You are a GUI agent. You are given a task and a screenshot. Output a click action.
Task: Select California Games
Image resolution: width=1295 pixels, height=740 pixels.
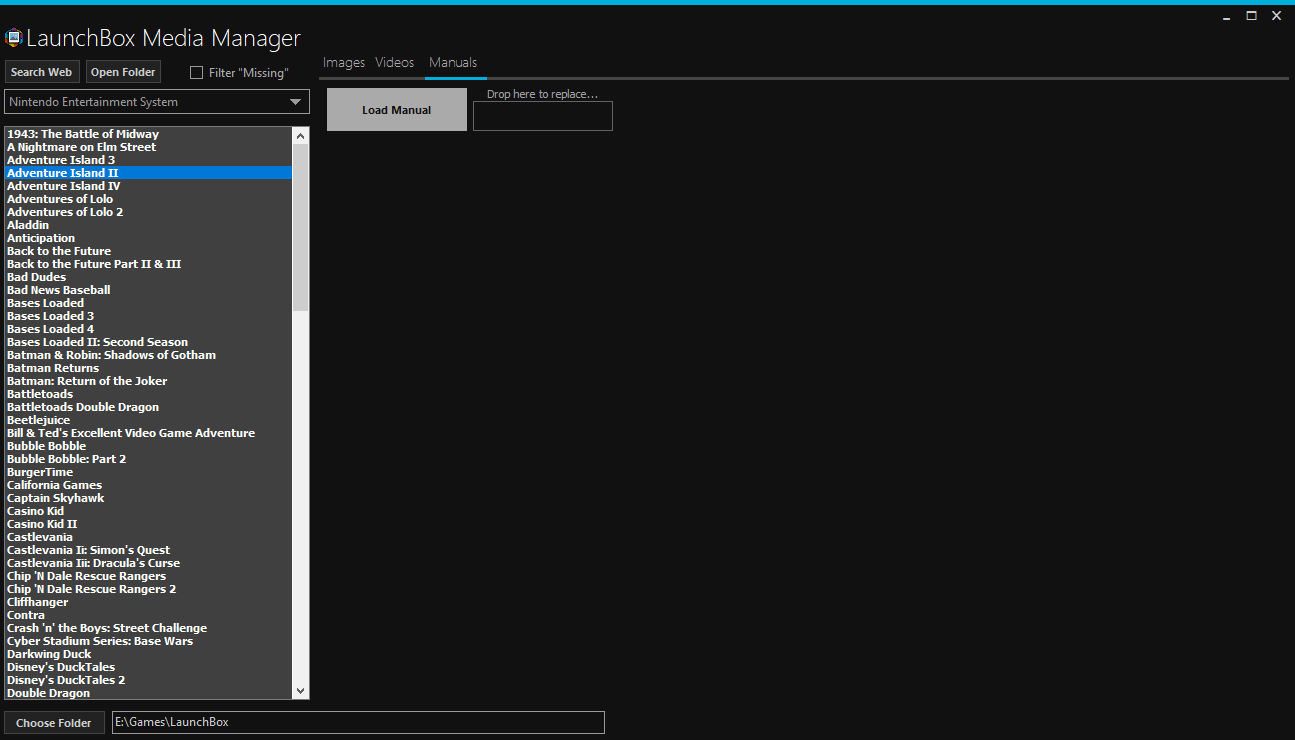148,485
